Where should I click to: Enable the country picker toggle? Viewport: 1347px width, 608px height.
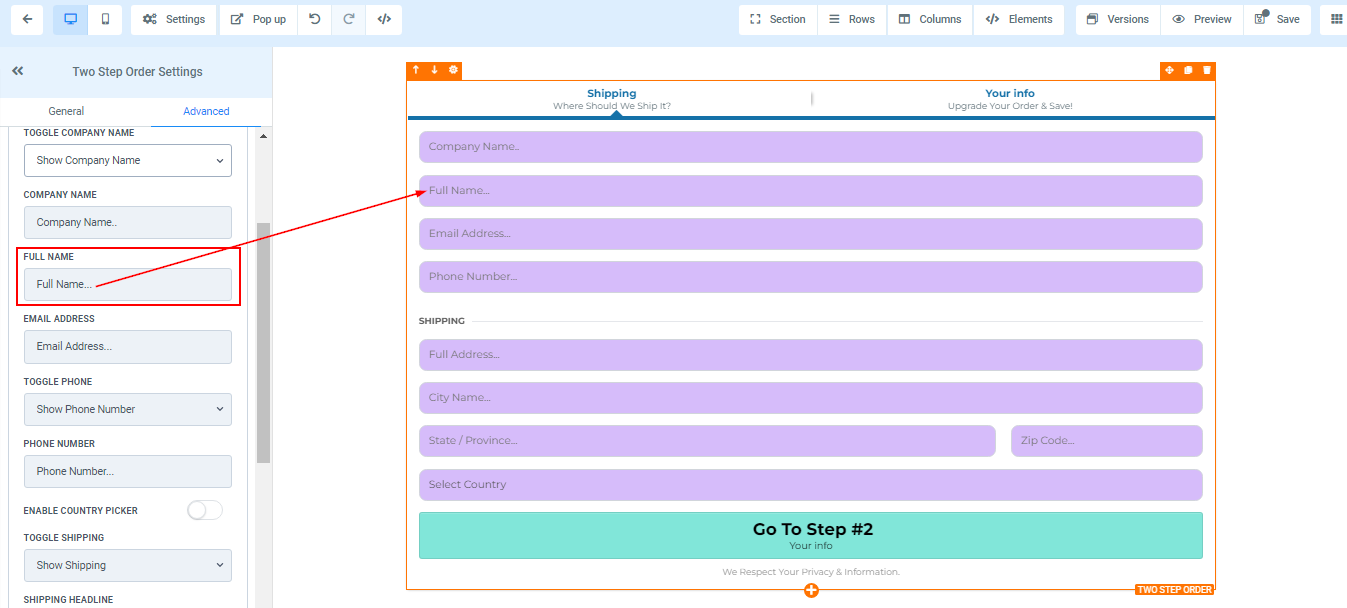pos(204,510)
